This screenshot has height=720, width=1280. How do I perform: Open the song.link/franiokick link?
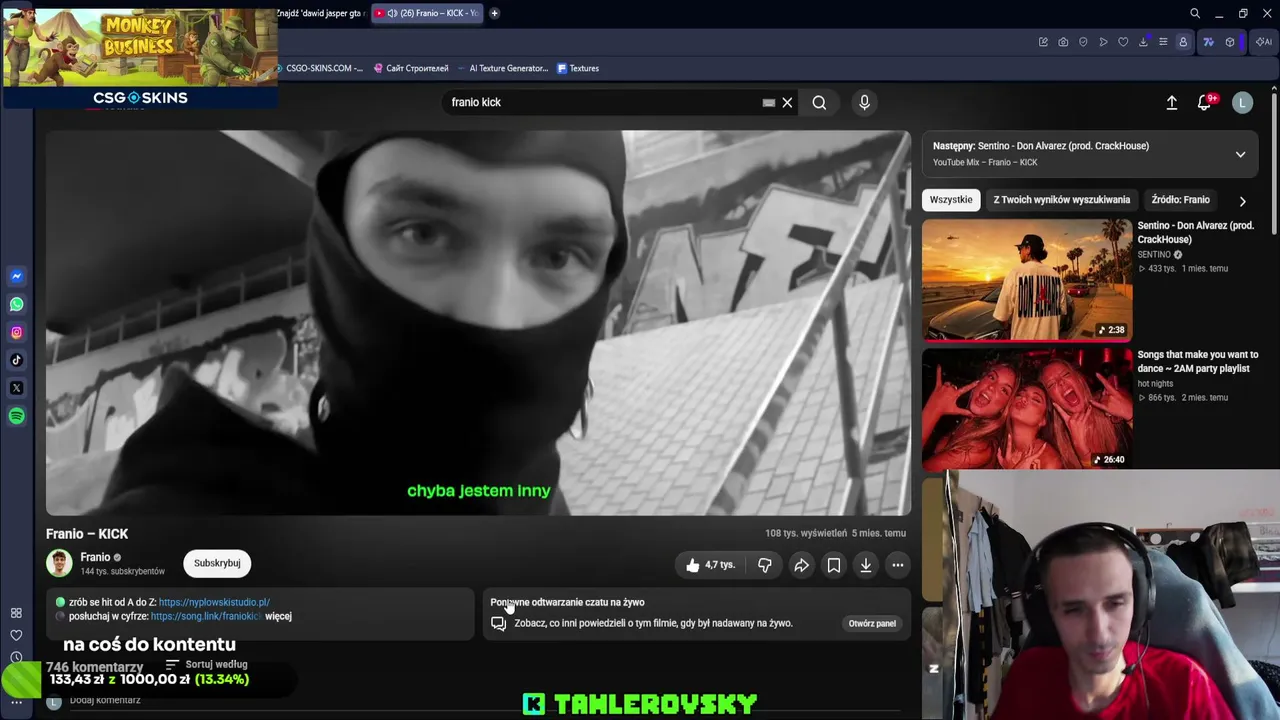click(x=205, y=616)
